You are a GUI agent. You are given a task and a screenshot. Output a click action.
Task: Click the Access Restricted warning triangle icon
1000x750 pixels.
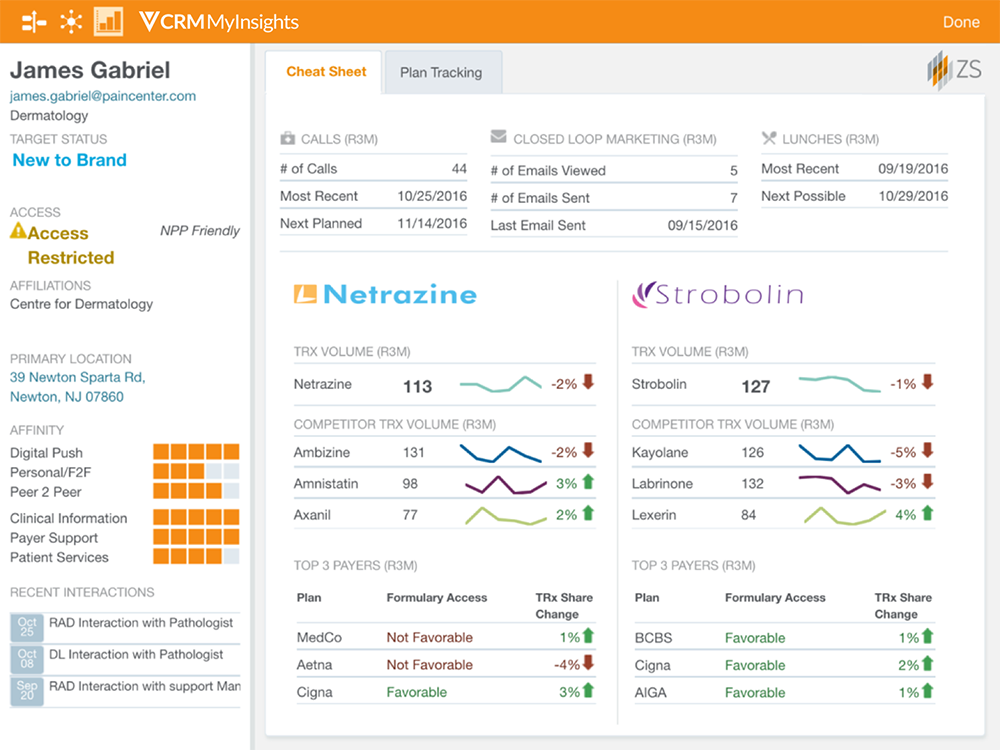point(18,232)
